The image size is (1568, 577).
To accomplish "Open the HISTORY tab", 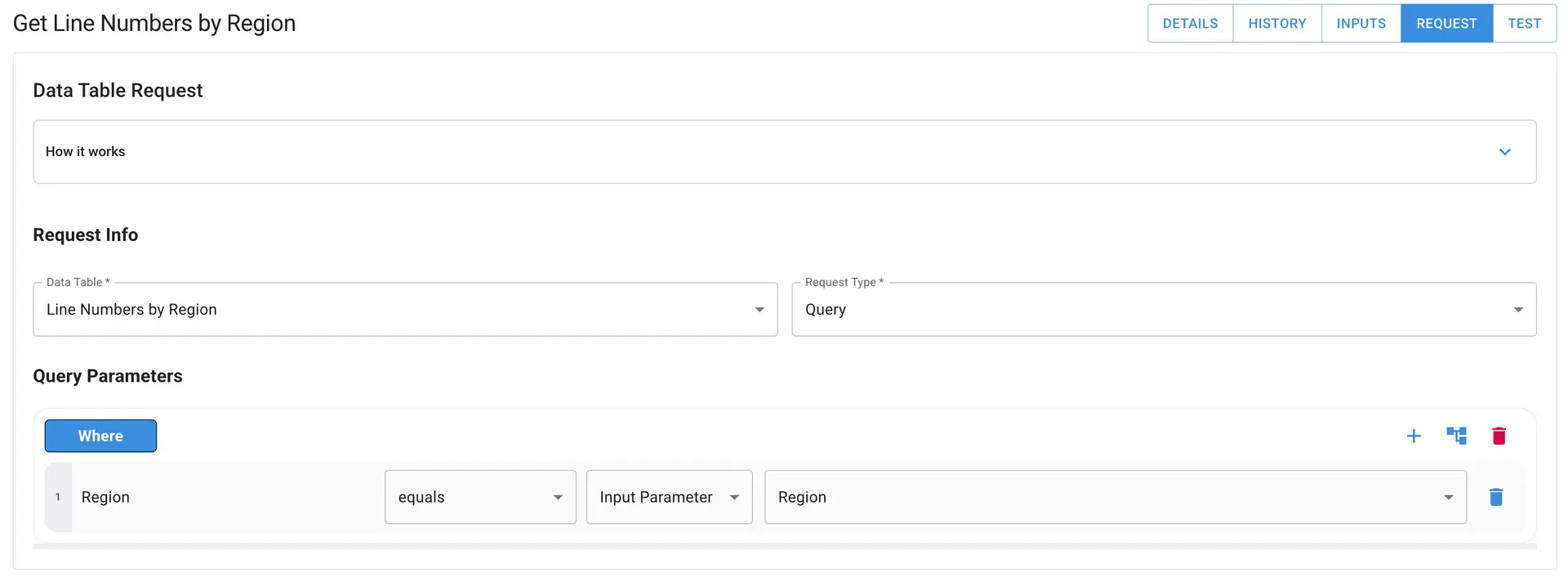I will pos(1276,23).
